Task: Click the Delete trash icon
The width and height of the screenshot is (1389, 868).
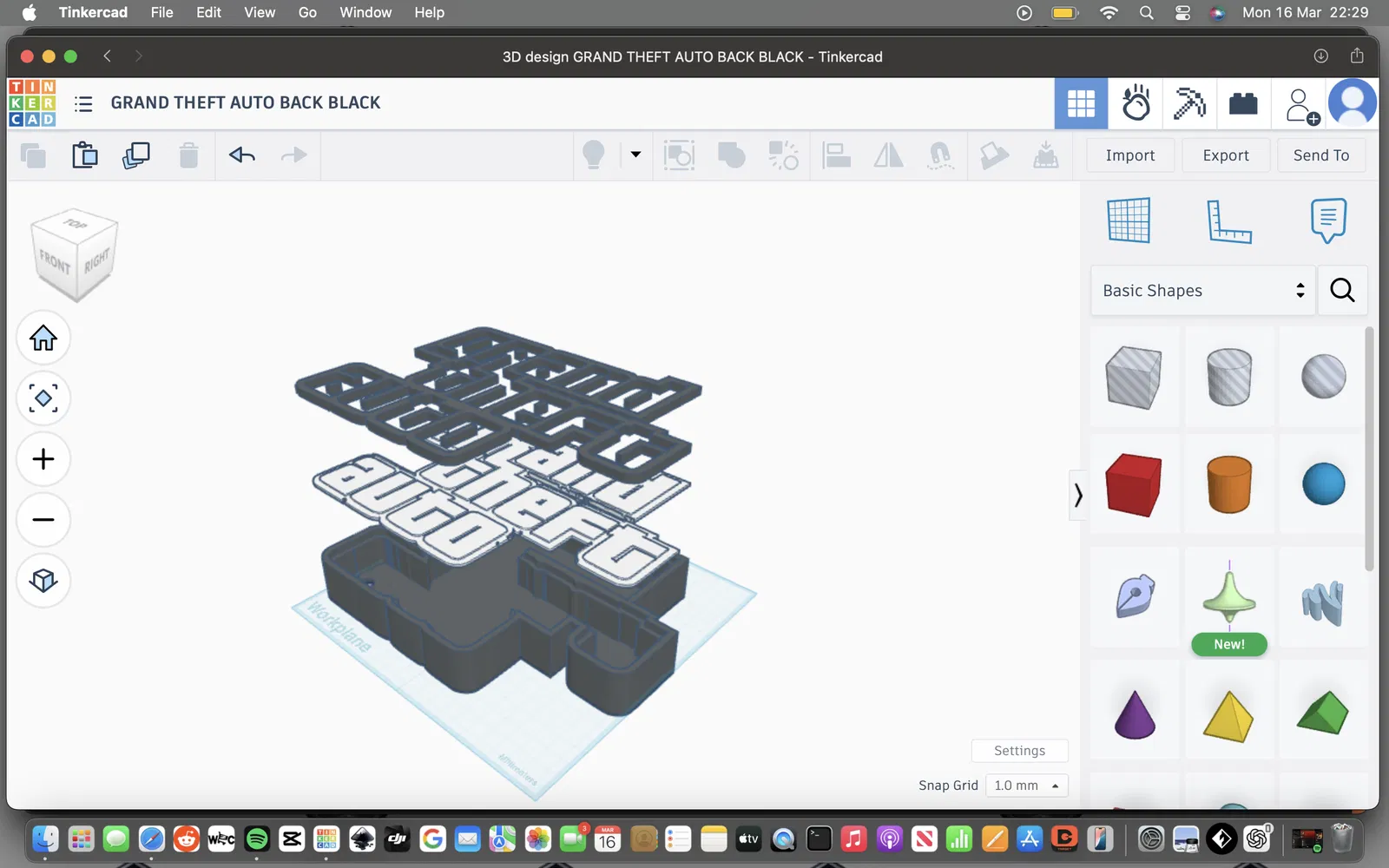Action: [188, 155]
